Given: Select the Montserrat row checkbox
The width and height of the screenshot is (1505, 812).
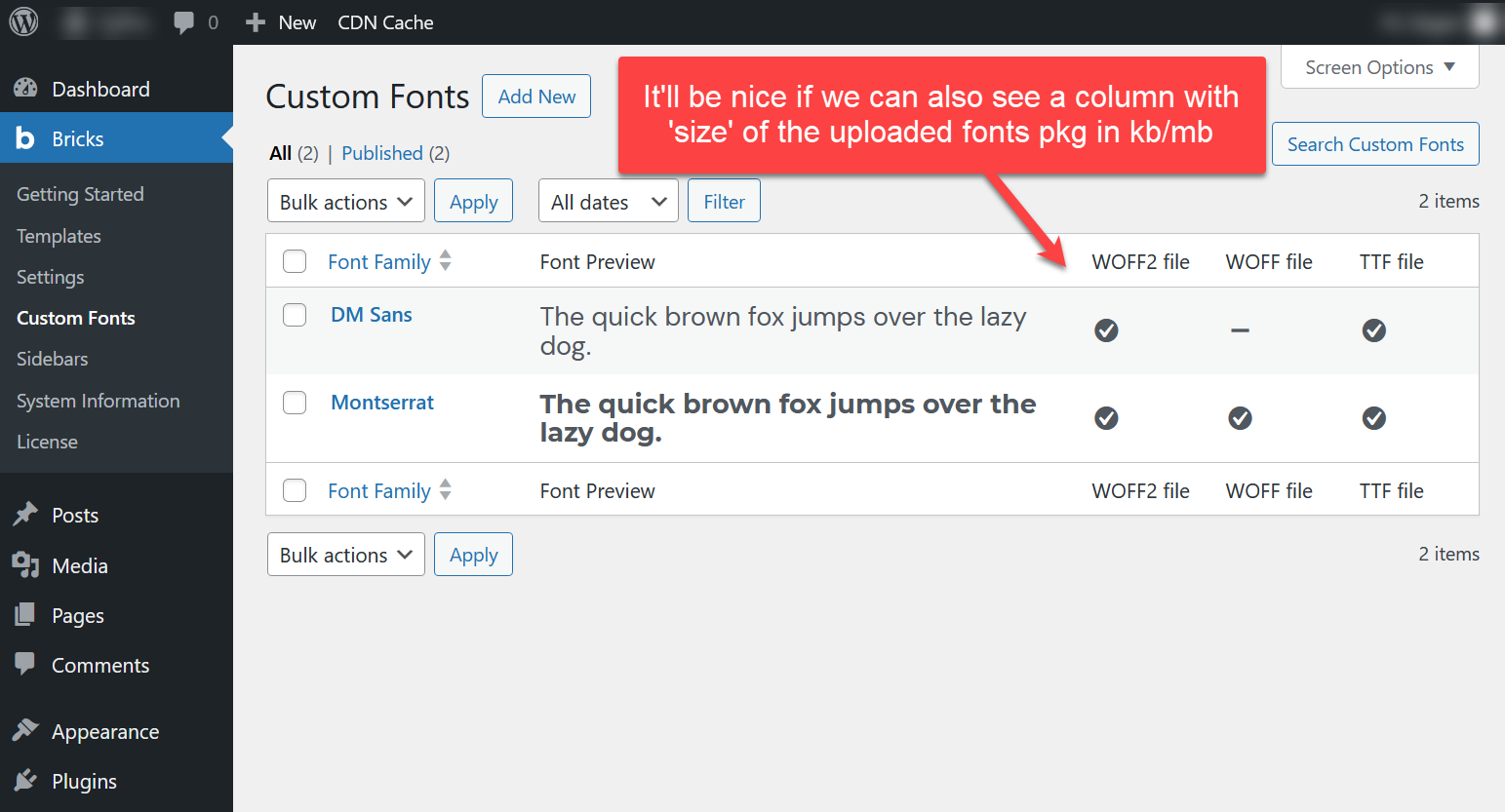Looking at the screenshot, I should 295,403.
